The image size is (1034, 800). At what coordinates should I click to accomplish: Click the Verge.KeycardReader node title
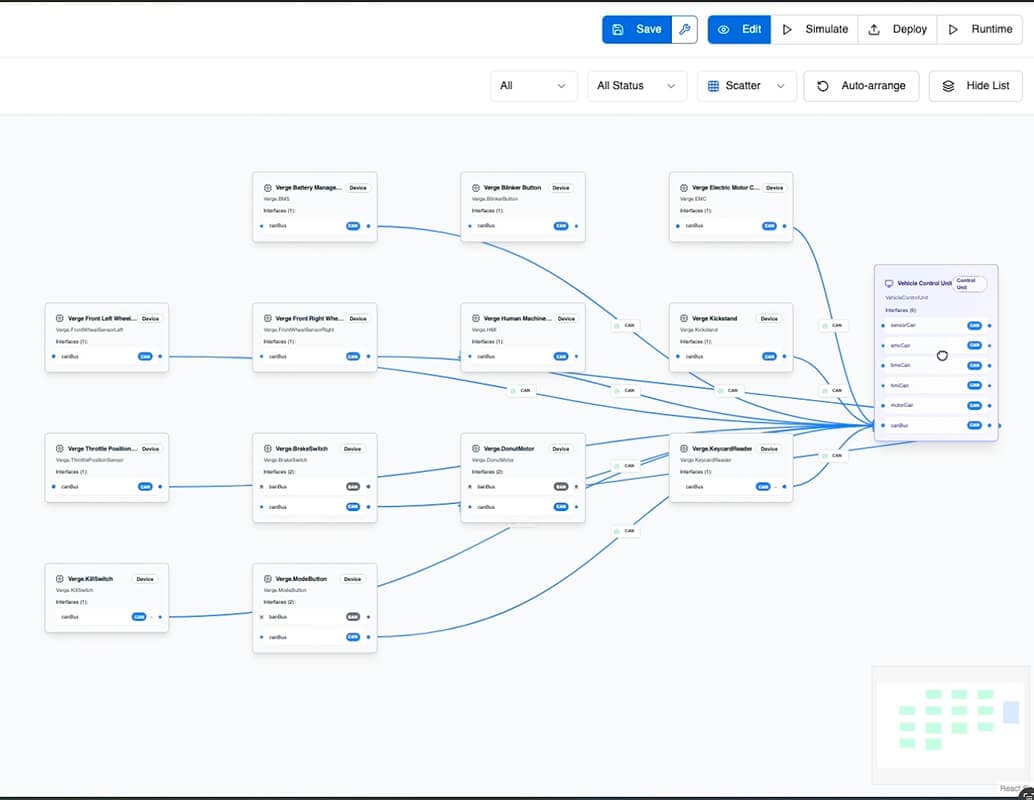point(722,448)
